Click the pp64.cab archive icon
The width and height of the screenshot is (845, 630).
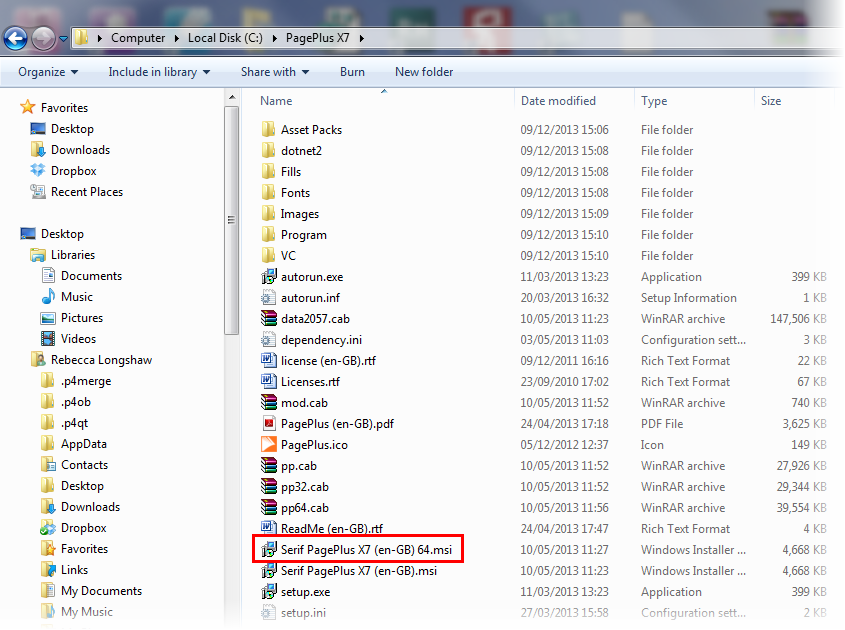[x=268, y=508]
